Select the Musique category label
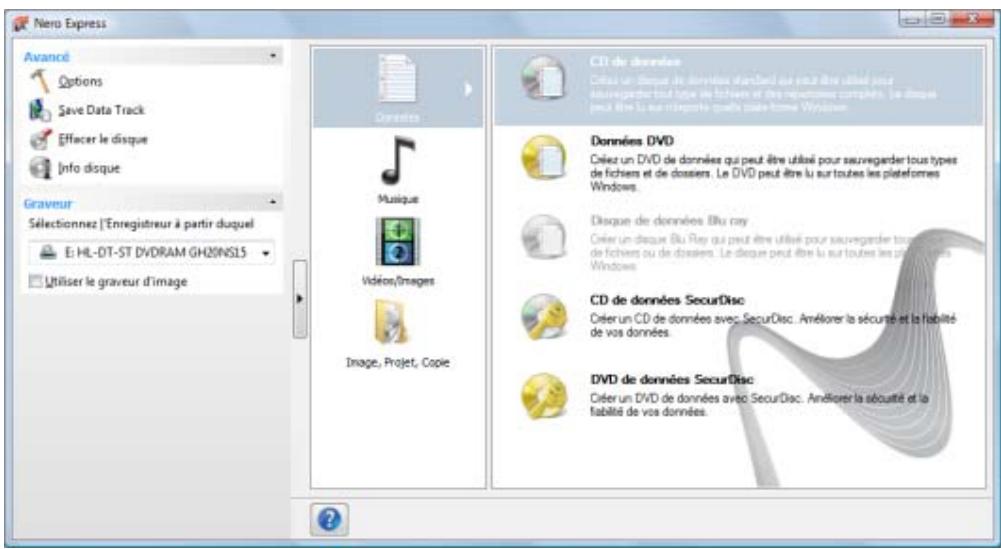The width and height of the screenshot is (1001, 549). (x=398, y=199)
